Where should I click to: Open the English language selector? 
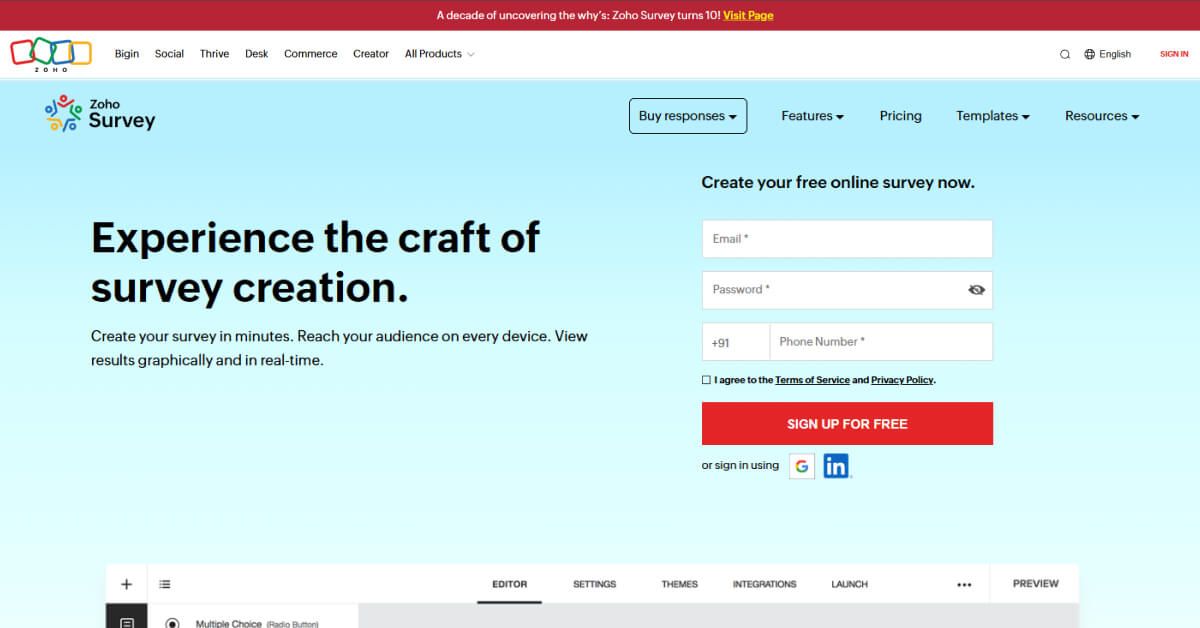[x=1108, y=54]
